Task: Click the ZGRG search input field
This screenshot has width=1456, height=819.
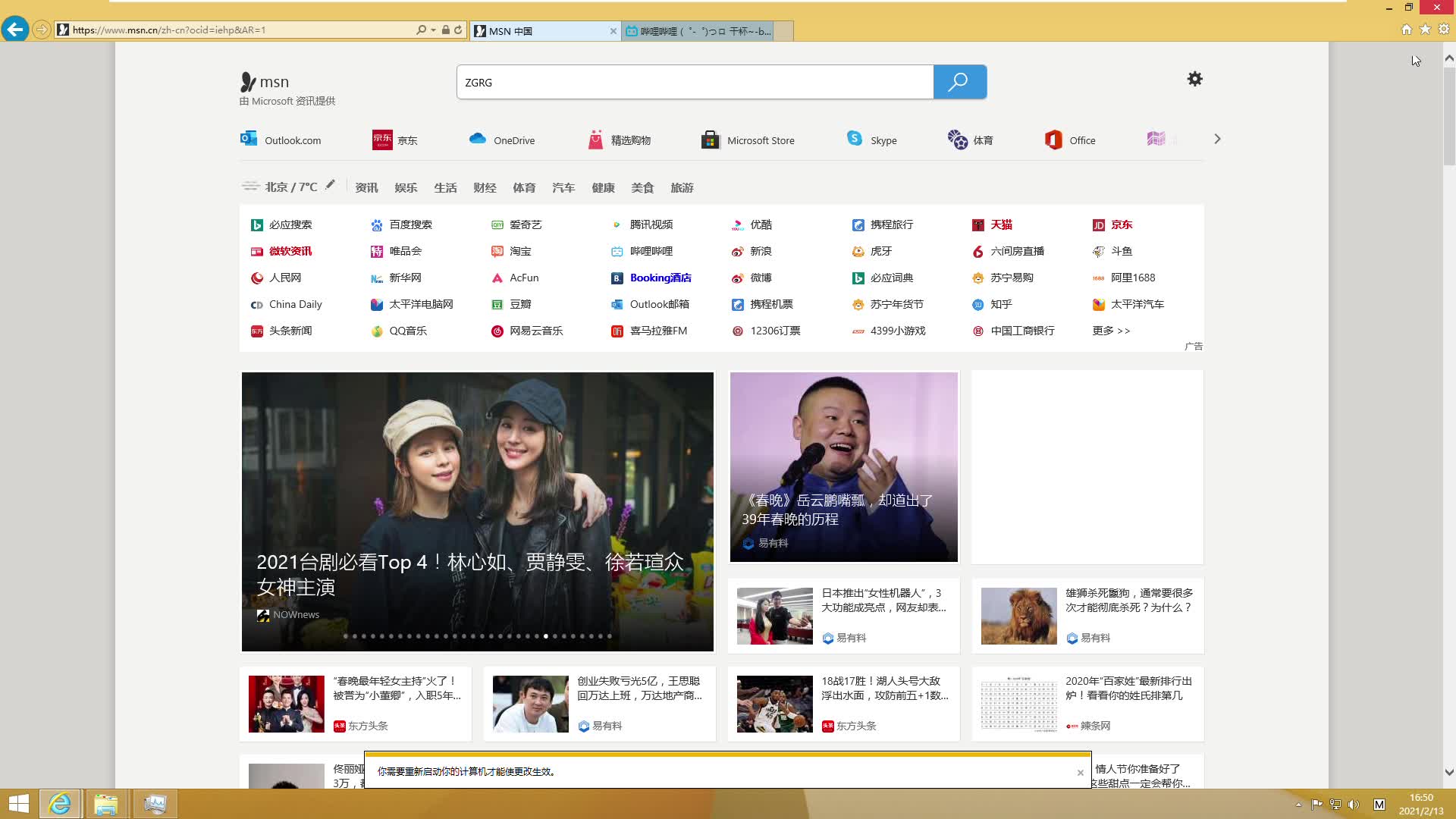Action: coord(694,82)
